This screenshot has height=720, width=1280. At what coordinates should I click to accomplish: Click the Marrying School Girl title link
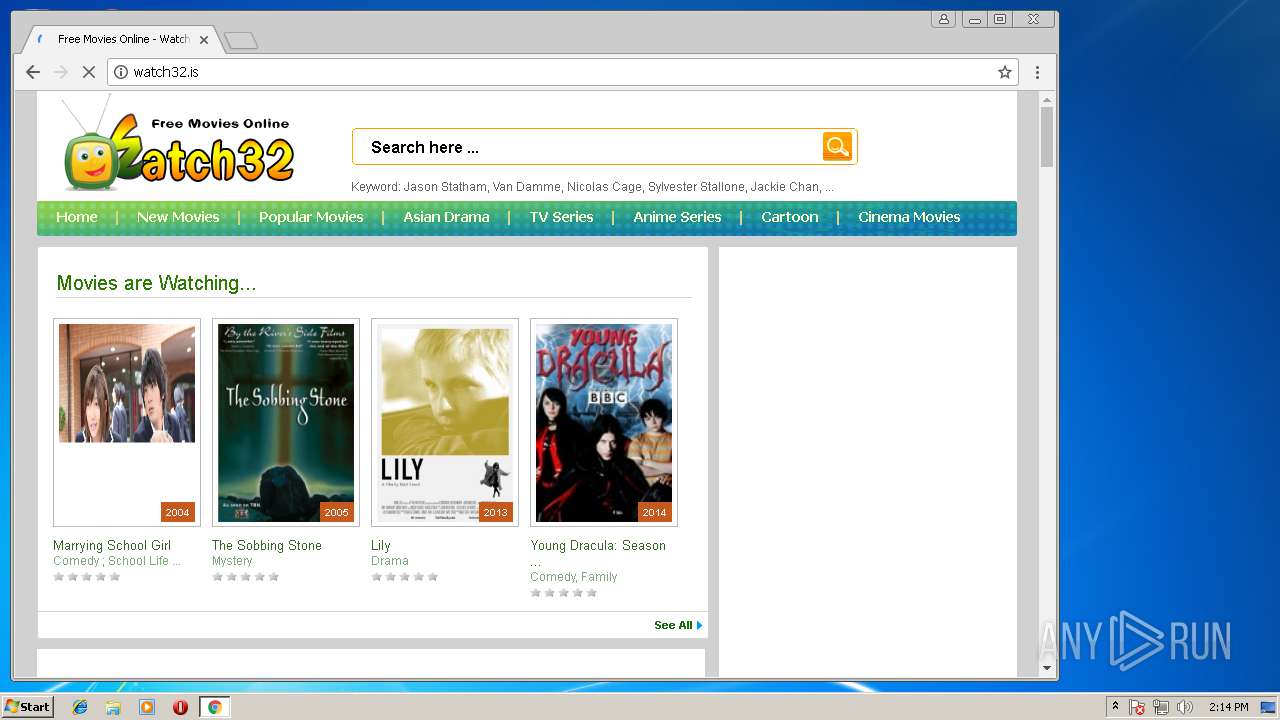click(112, 545)
